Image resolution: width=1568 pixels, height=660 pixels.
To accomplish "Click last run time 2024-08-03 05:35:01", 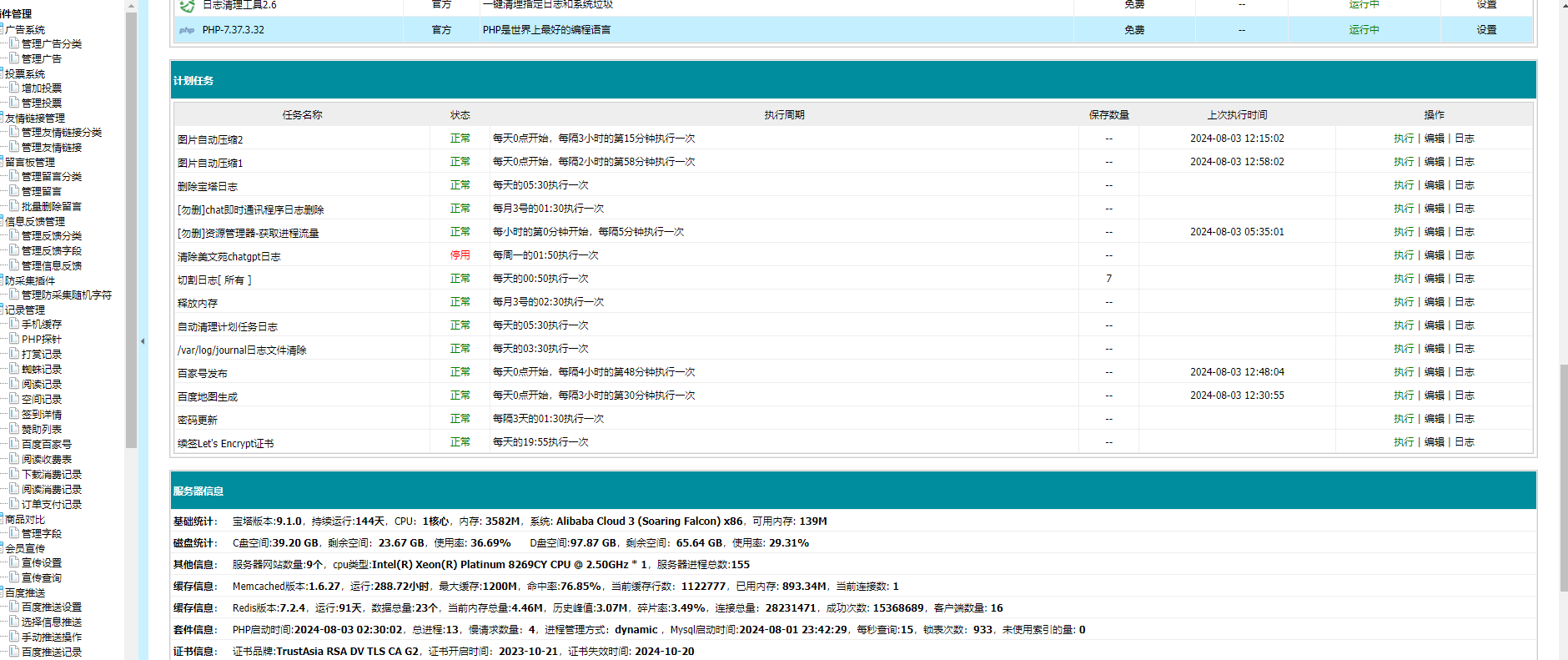I will (1237, 232).
